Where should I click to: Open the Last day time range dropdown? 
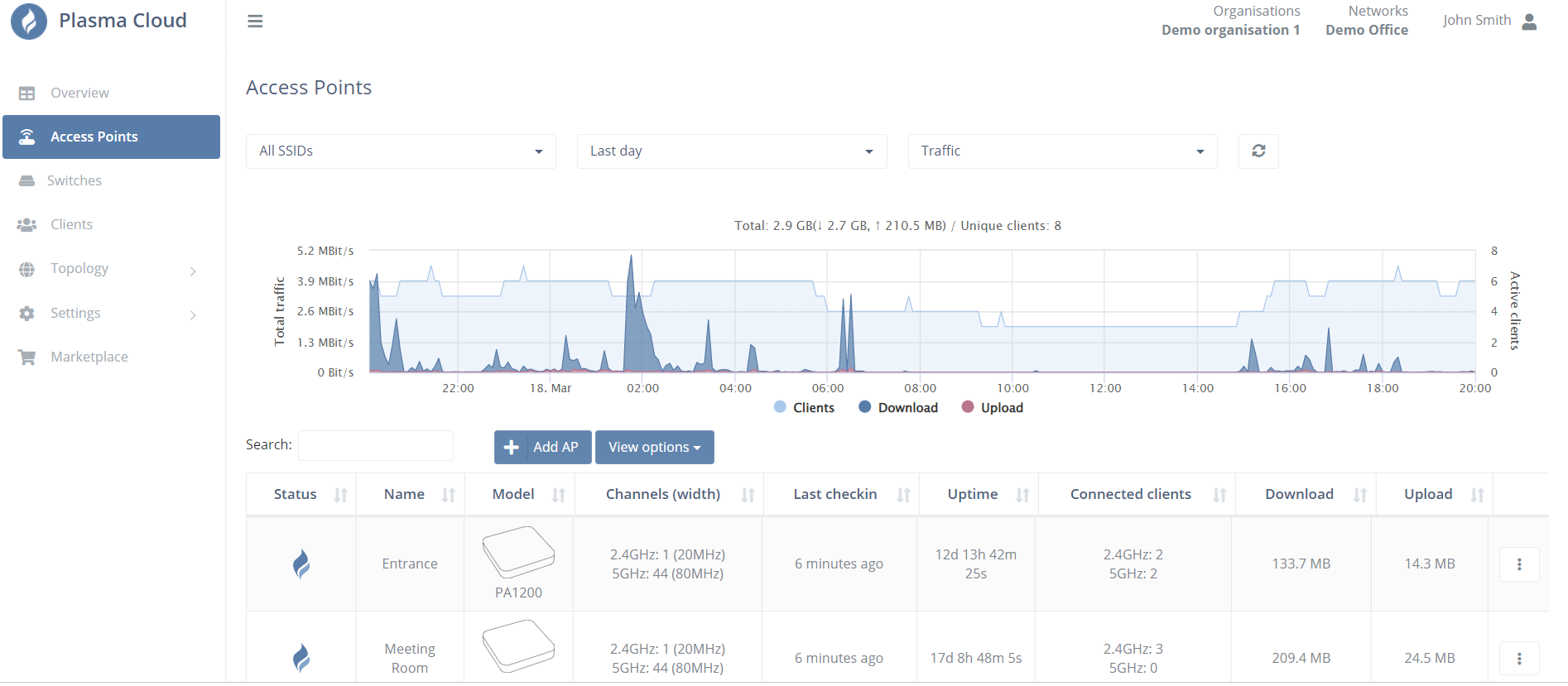tap(732, 151)
